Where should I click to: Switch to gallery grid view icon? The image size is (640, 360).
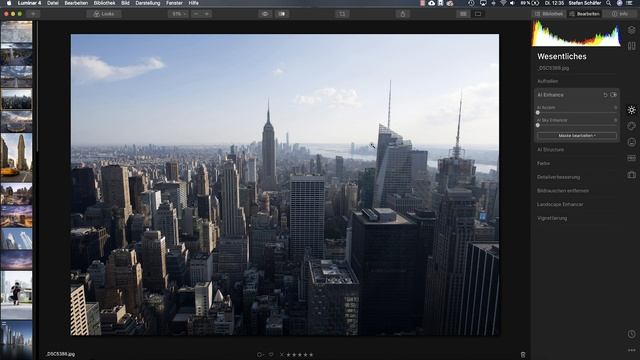click(x=463, y=14)
